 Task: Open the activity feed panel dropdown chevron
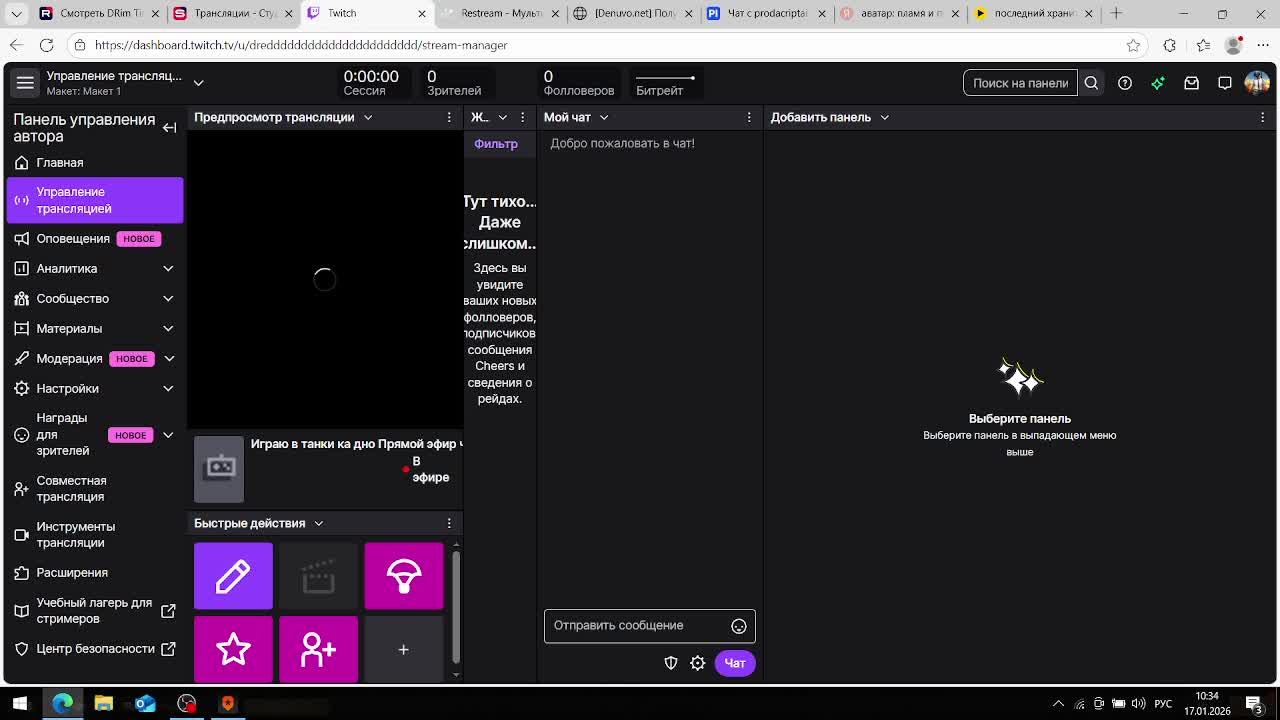click(503, 117)
